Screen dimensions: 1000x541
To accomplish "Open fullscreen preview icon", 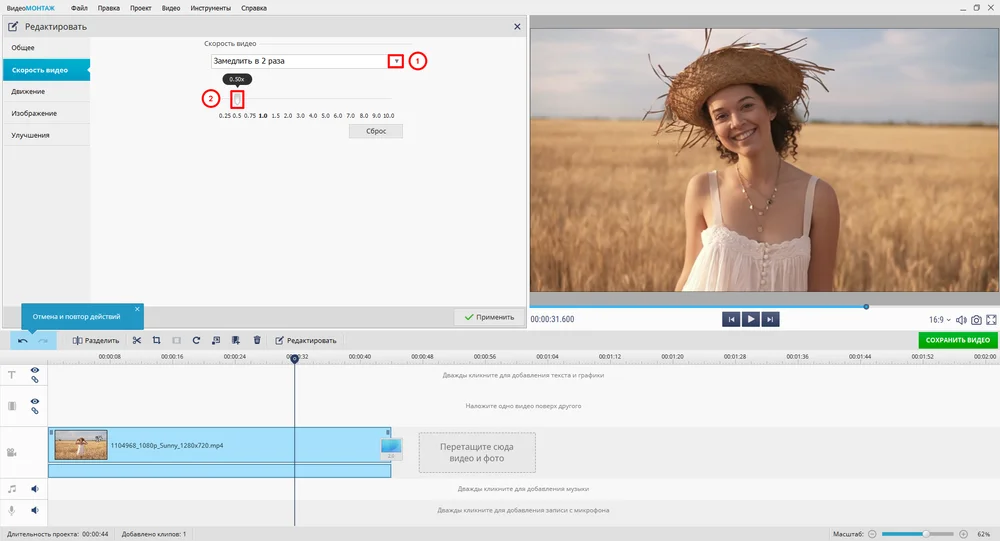I will [991, 320].
